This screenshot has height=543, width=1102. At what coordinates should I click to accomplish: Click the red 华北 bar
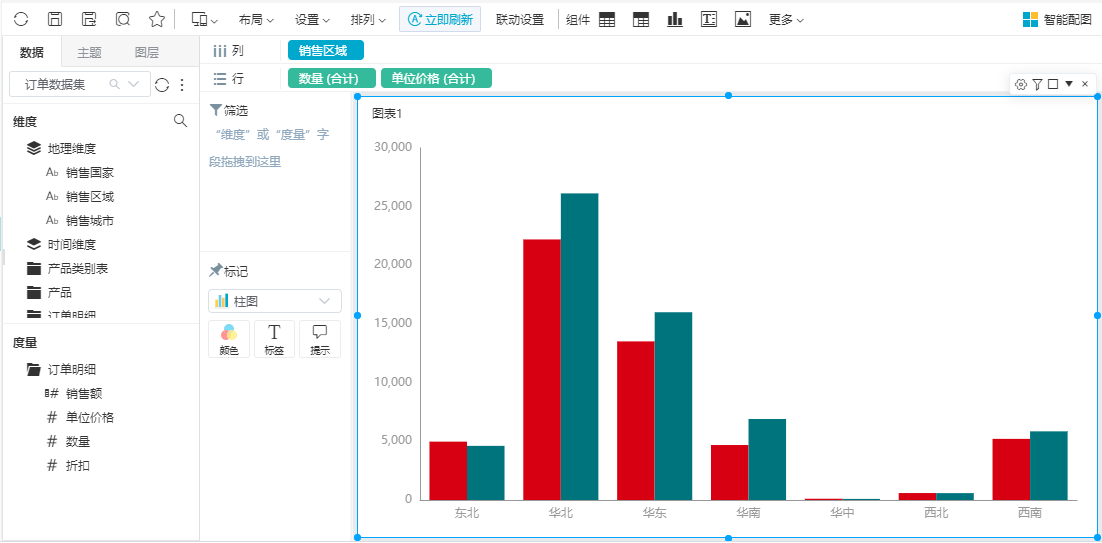(x=542, y=369)
